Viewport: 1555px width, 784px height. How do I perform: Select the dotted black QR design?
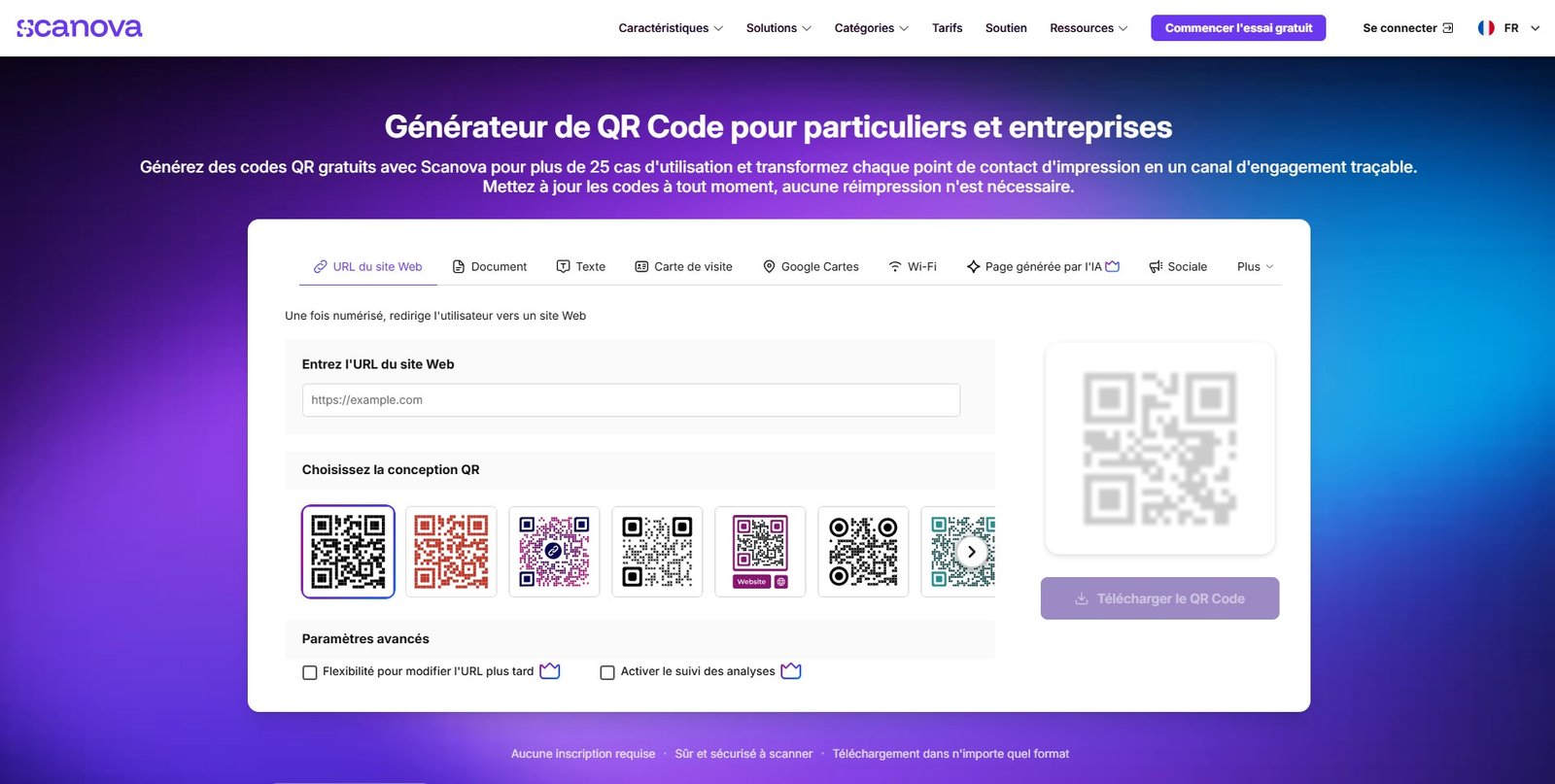click(657, 552)
